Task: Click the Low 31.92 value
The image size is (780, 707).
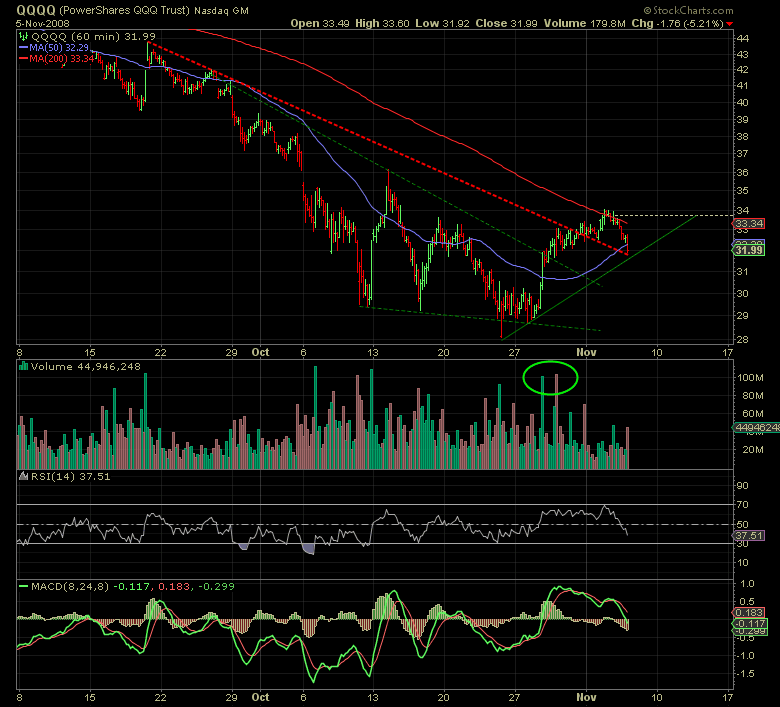Action: (442, 23)
